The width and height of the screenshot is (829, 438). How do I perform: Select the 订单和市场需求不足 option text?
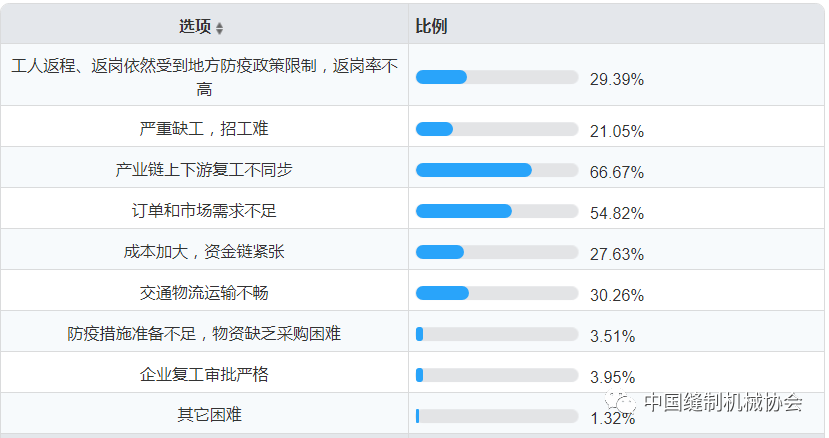[204, 211]
